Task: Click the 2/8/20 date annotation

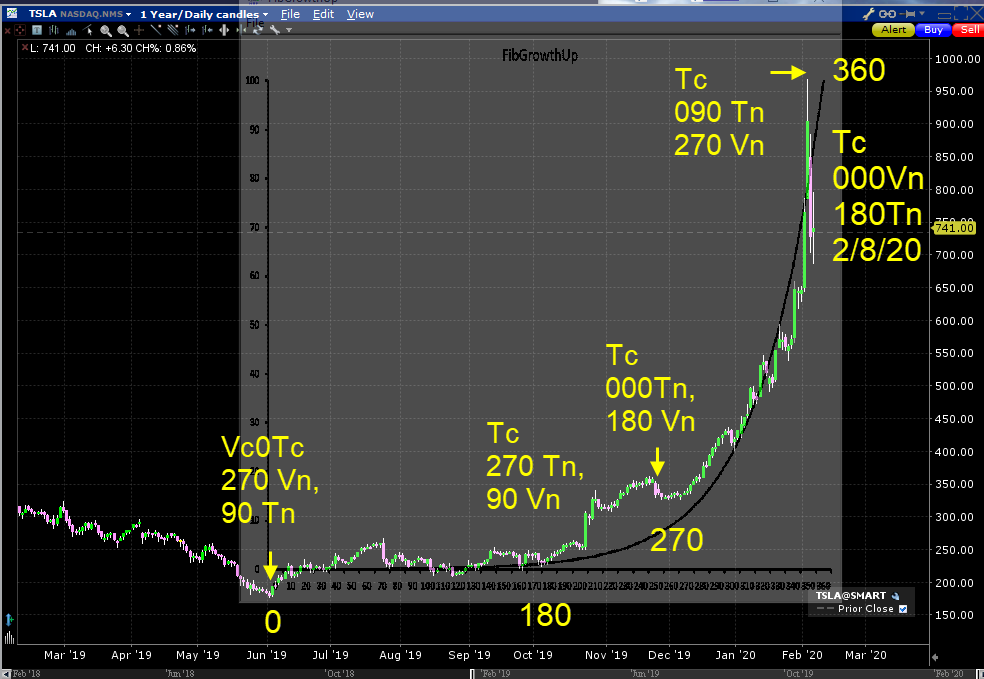Action: coord(877,250)
